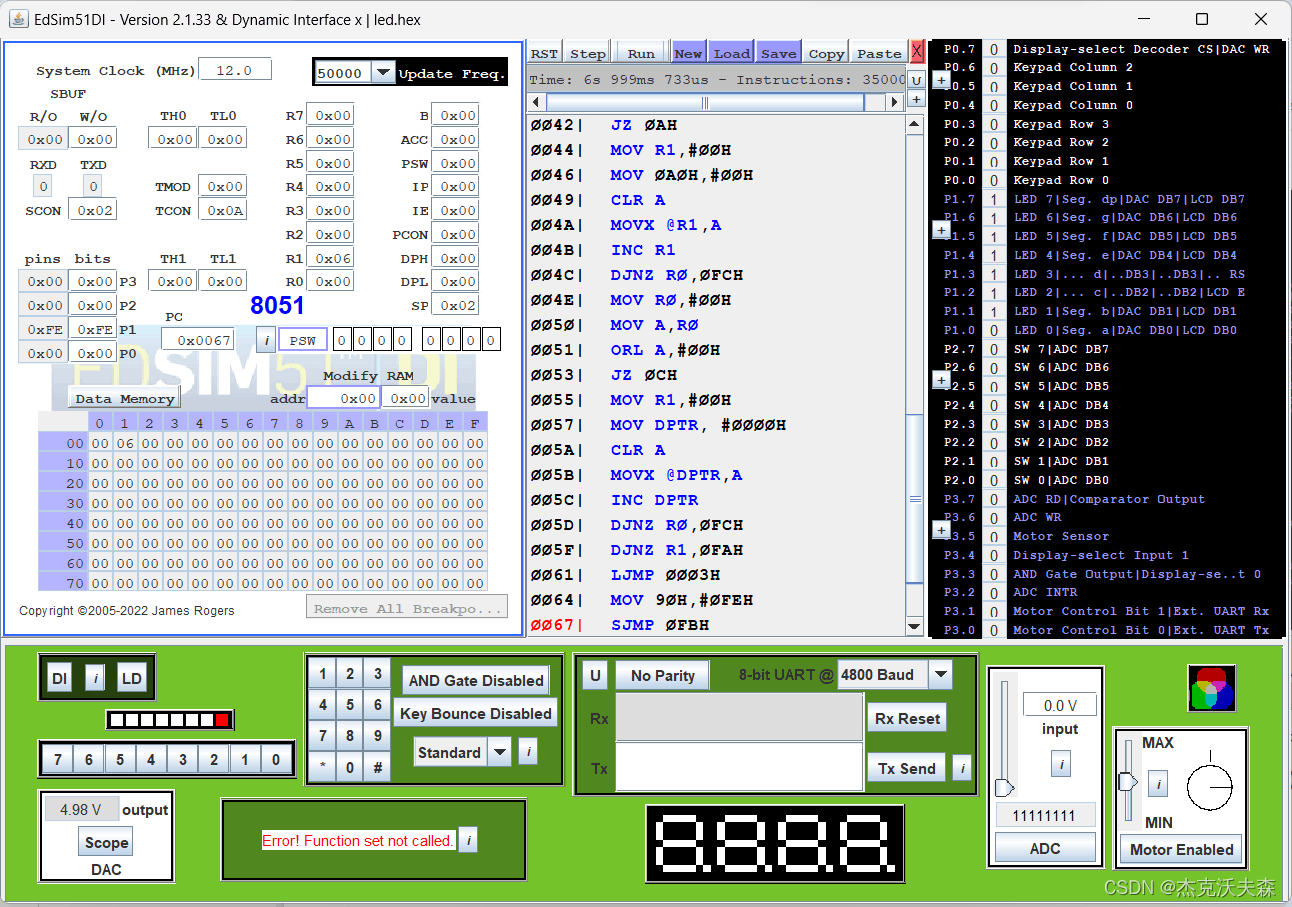Toggle switch 3 in switch bank
Viewport: 1292px width, 907px height.
(x=182, y=760)
